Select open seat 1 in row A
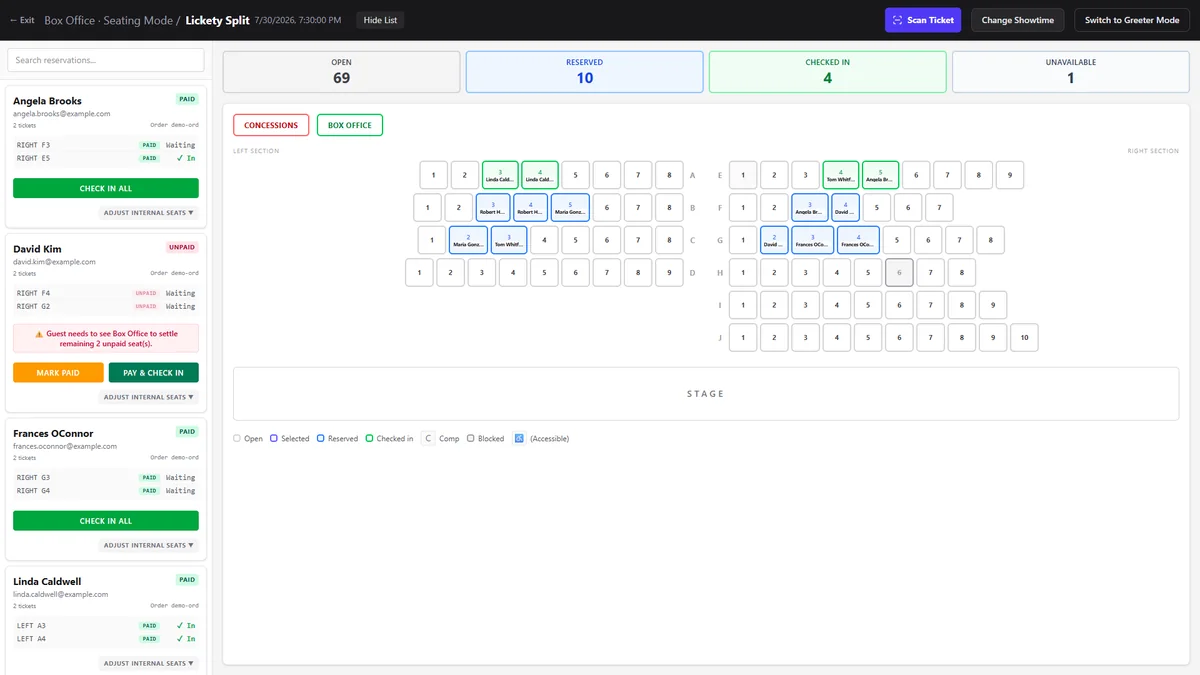The height and width of the screenshot is (675, 1200). tap(433, 175)
